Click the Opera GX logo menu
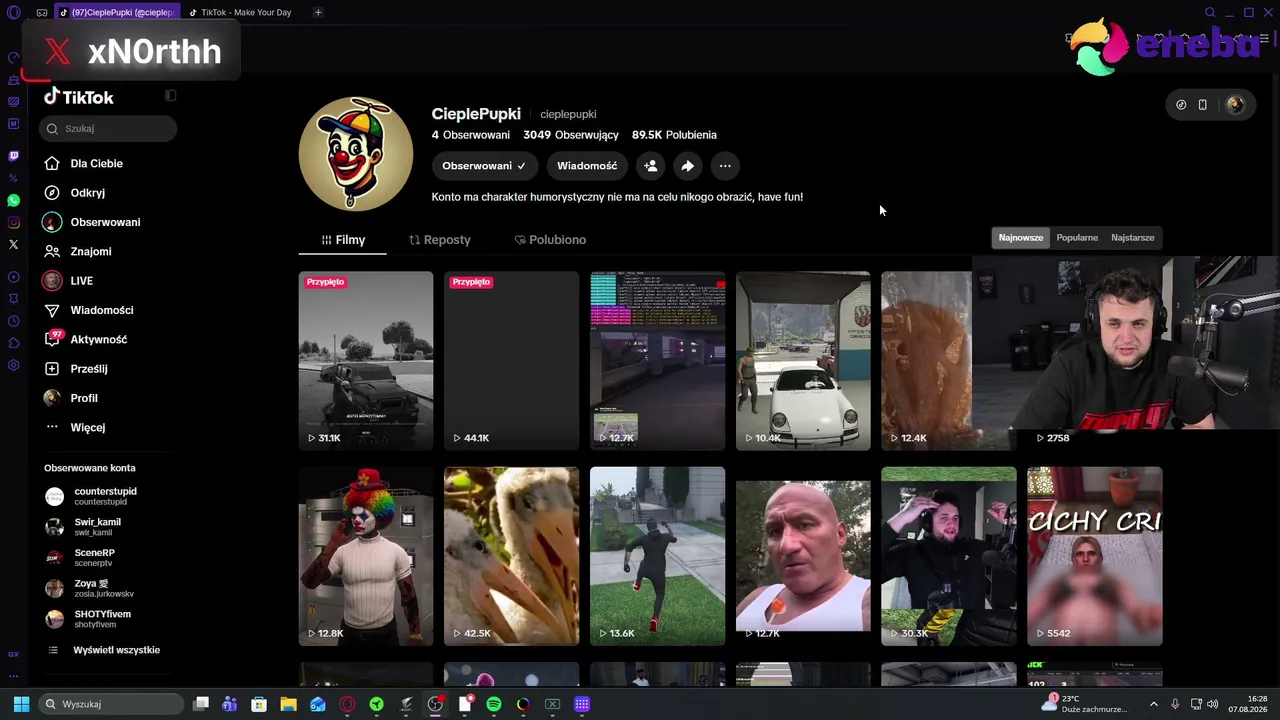The image size is (1280, 720). click(13, 12)
